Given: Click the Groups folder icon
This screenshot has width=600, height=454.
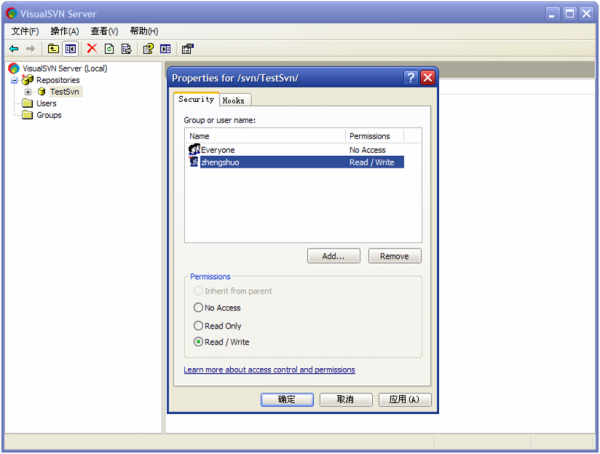Looking at the screenshot, I should (27, 115).
